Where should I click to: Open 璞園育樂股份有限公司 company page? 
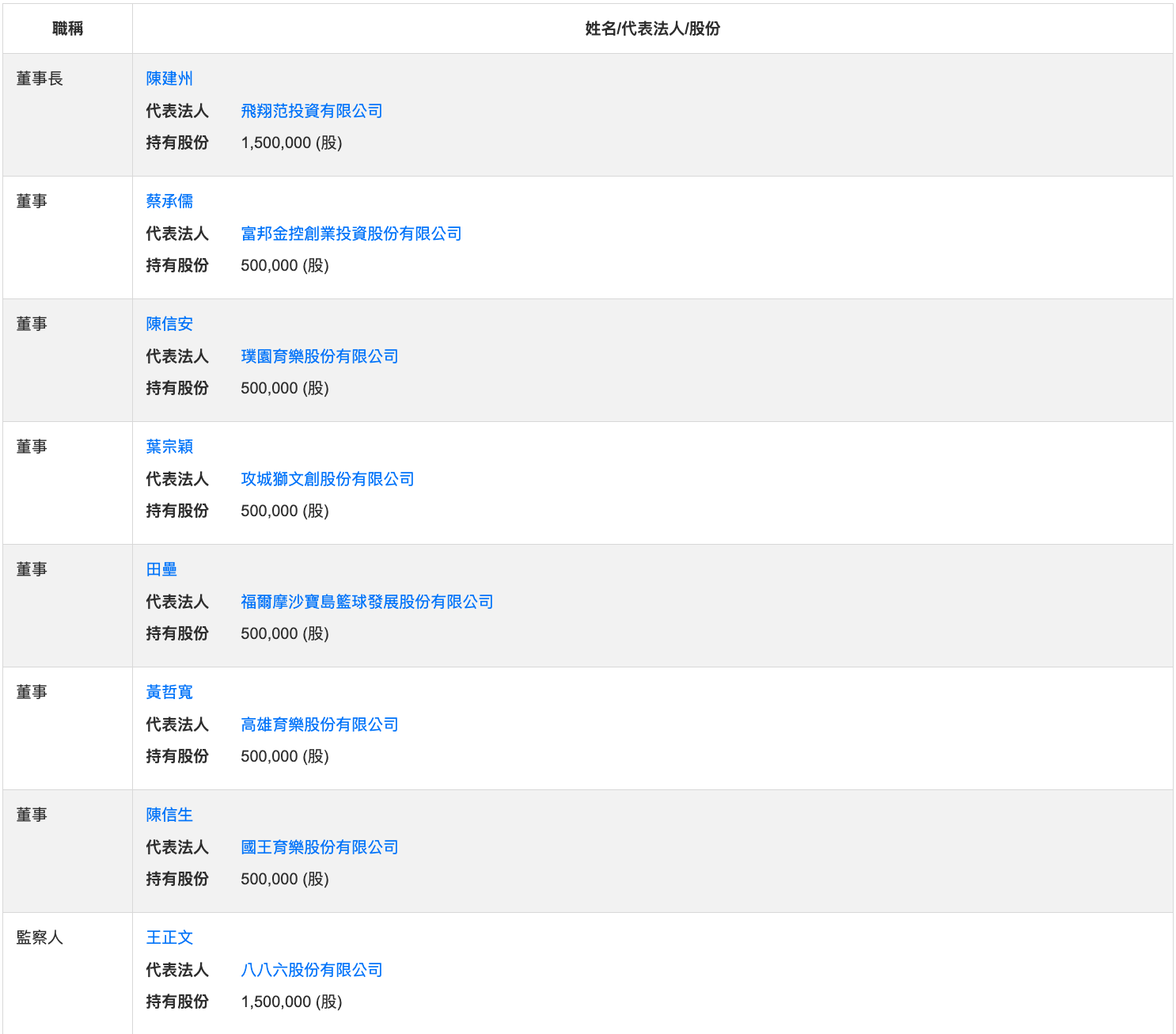coord(319,356)
